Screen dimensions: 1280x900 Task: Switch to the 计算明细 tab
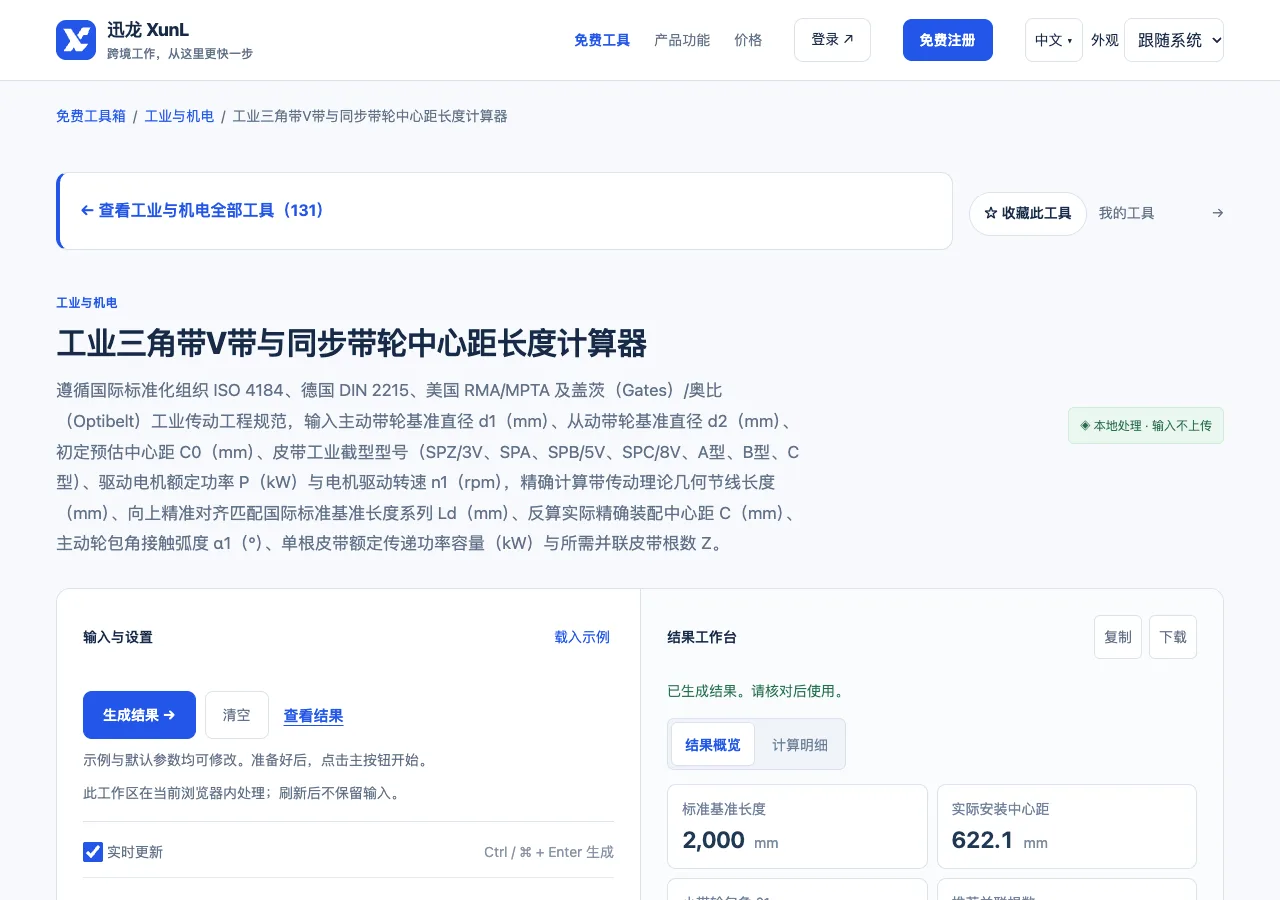800,744
